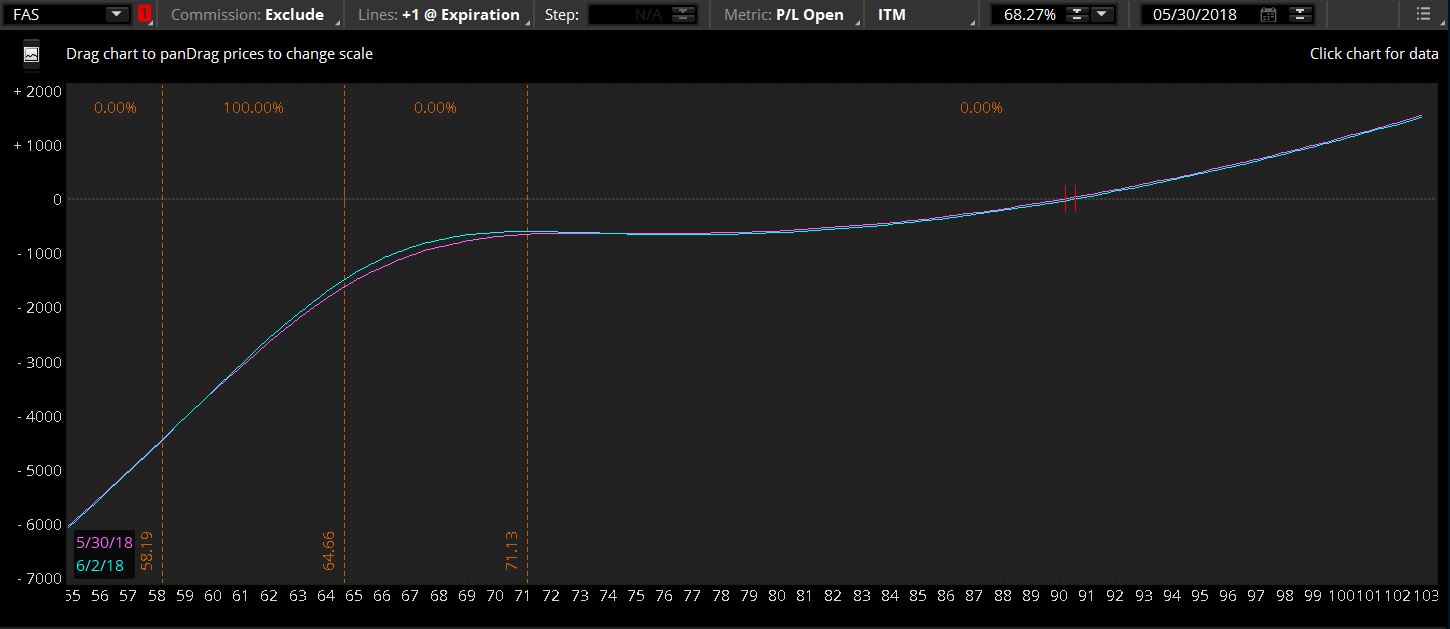Select the cyan 6/2/18 legend entry
The image size is (1450, 629).
[100, 566]
